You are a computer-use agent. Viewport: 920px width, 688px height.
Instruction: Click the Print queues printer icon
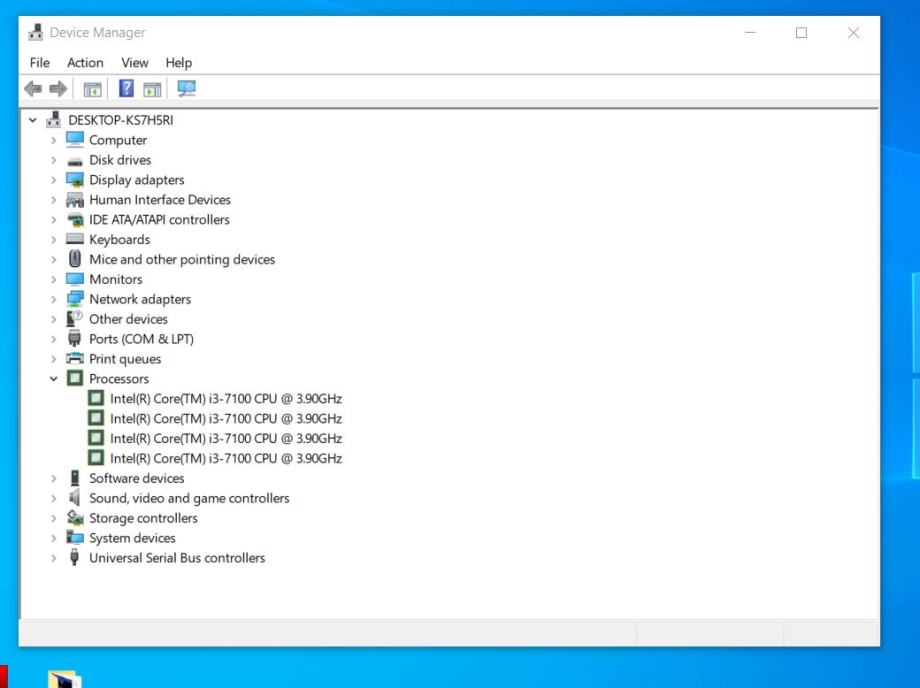pyautogui.click(x=75, y=358)
